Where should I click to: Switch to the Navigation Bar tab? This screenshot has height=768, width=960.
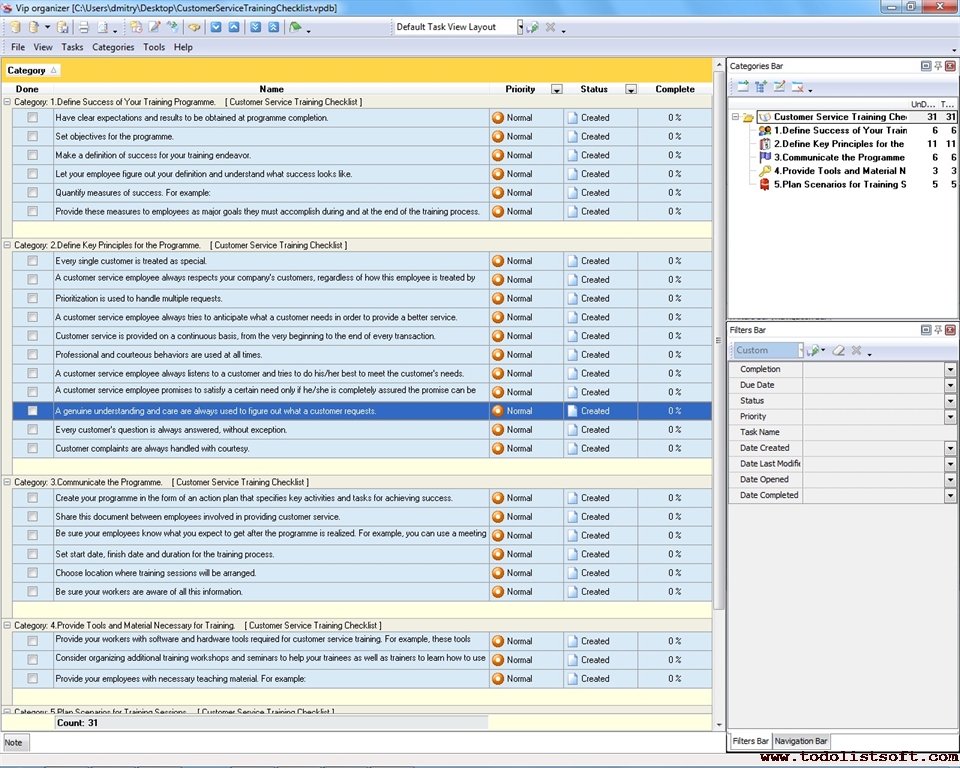click(x=801, y=741)
